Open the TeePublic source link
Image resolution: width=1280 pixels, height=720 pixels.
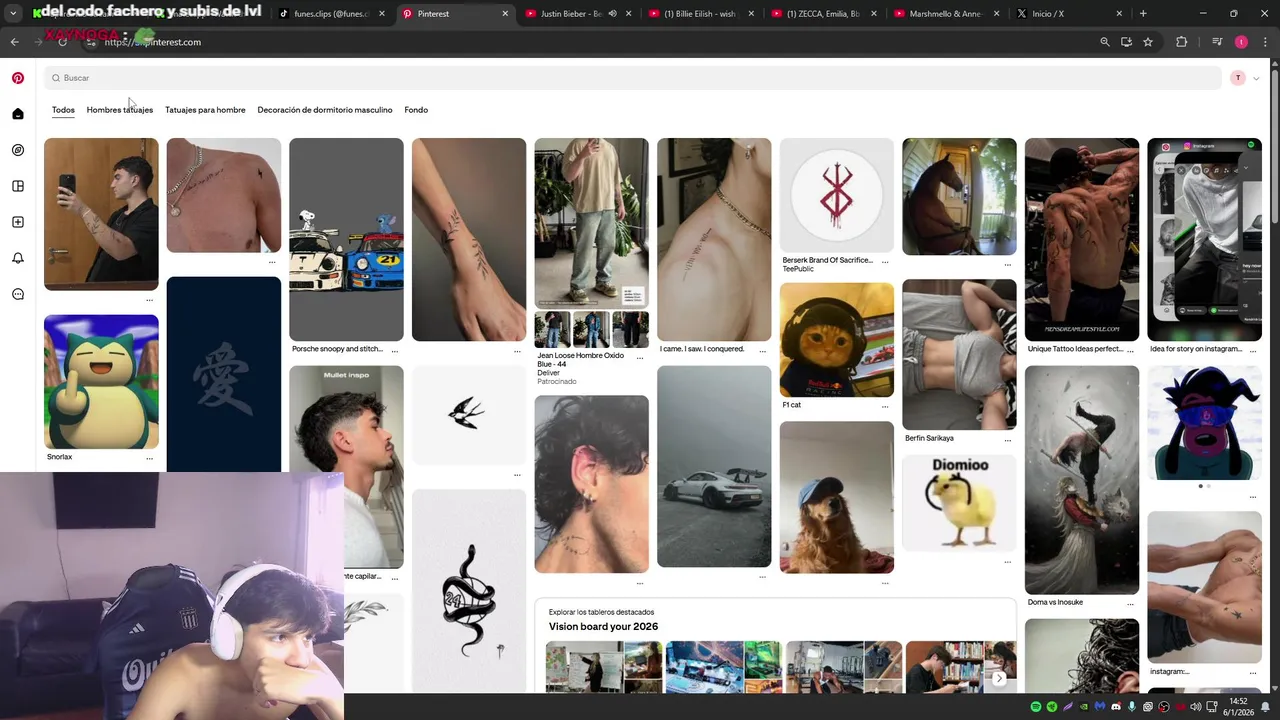click(798, 269)
